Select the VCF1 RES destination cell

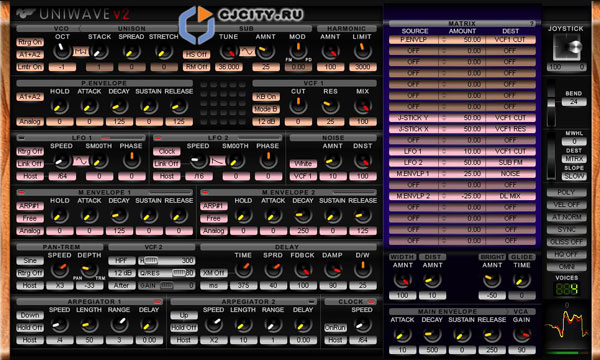point(510,129)
